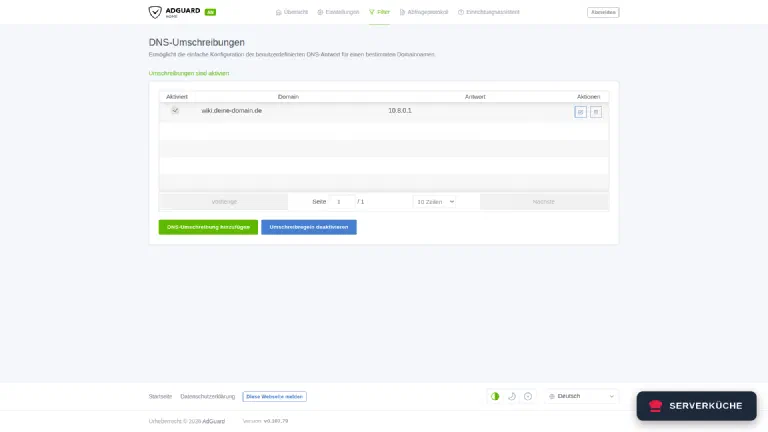Select the auto theme half-circle icon
This screenshot has height=432, width=768.
[495, 396]
